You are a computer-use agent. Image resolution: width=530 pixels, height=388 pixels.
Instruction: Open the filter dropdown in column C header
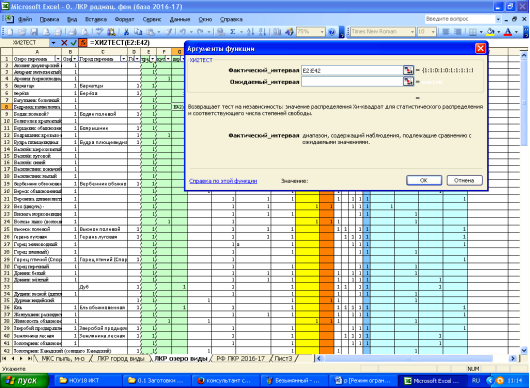[x=124, y=59]
